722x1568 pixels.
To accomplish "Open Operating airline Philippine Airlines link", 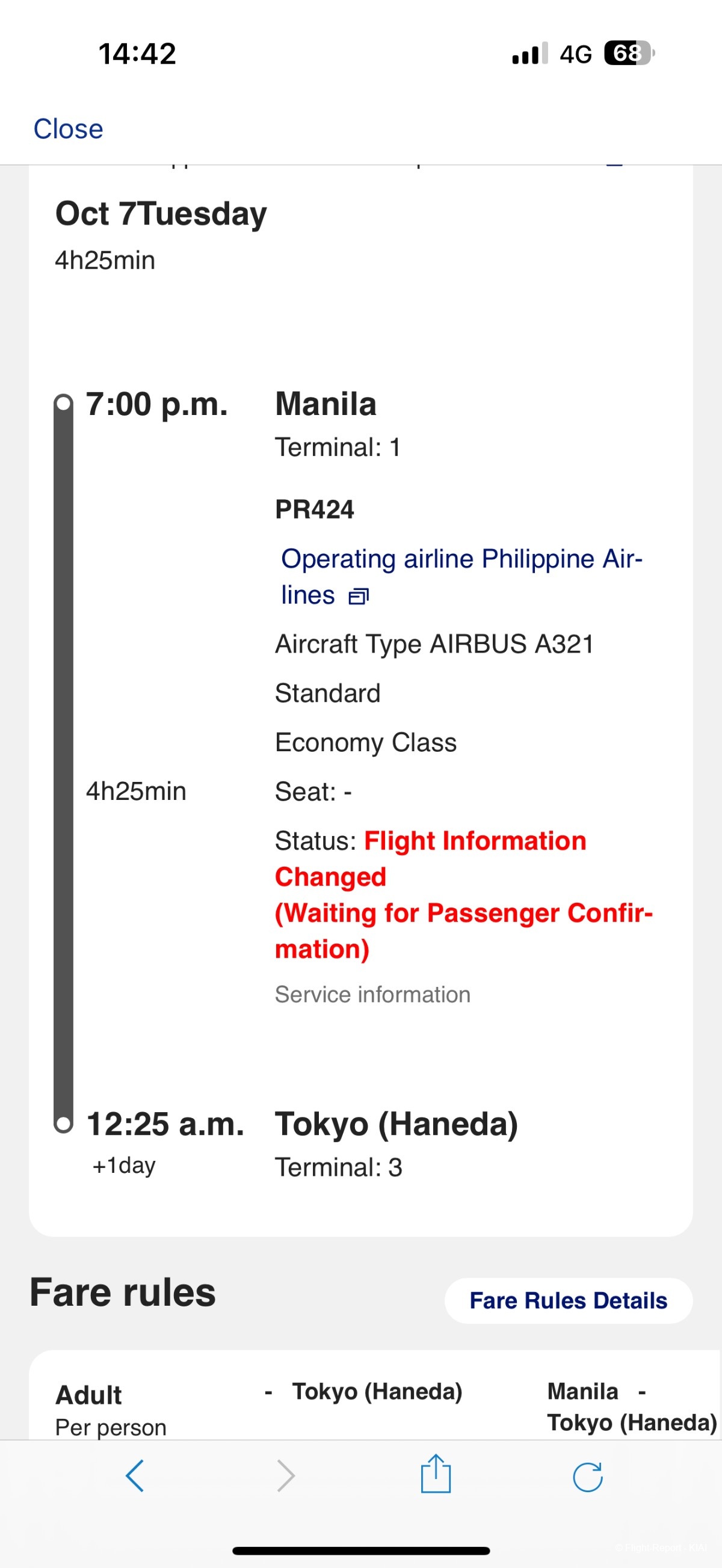I will click(461, 559).
